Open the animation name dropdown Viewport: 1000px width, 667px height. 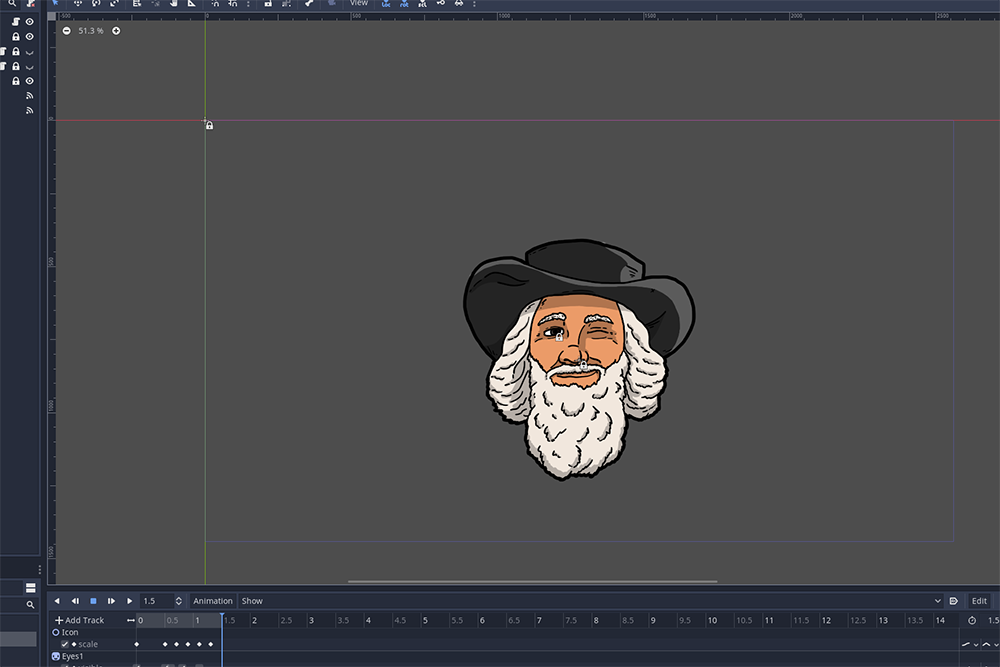click(590, 601)
